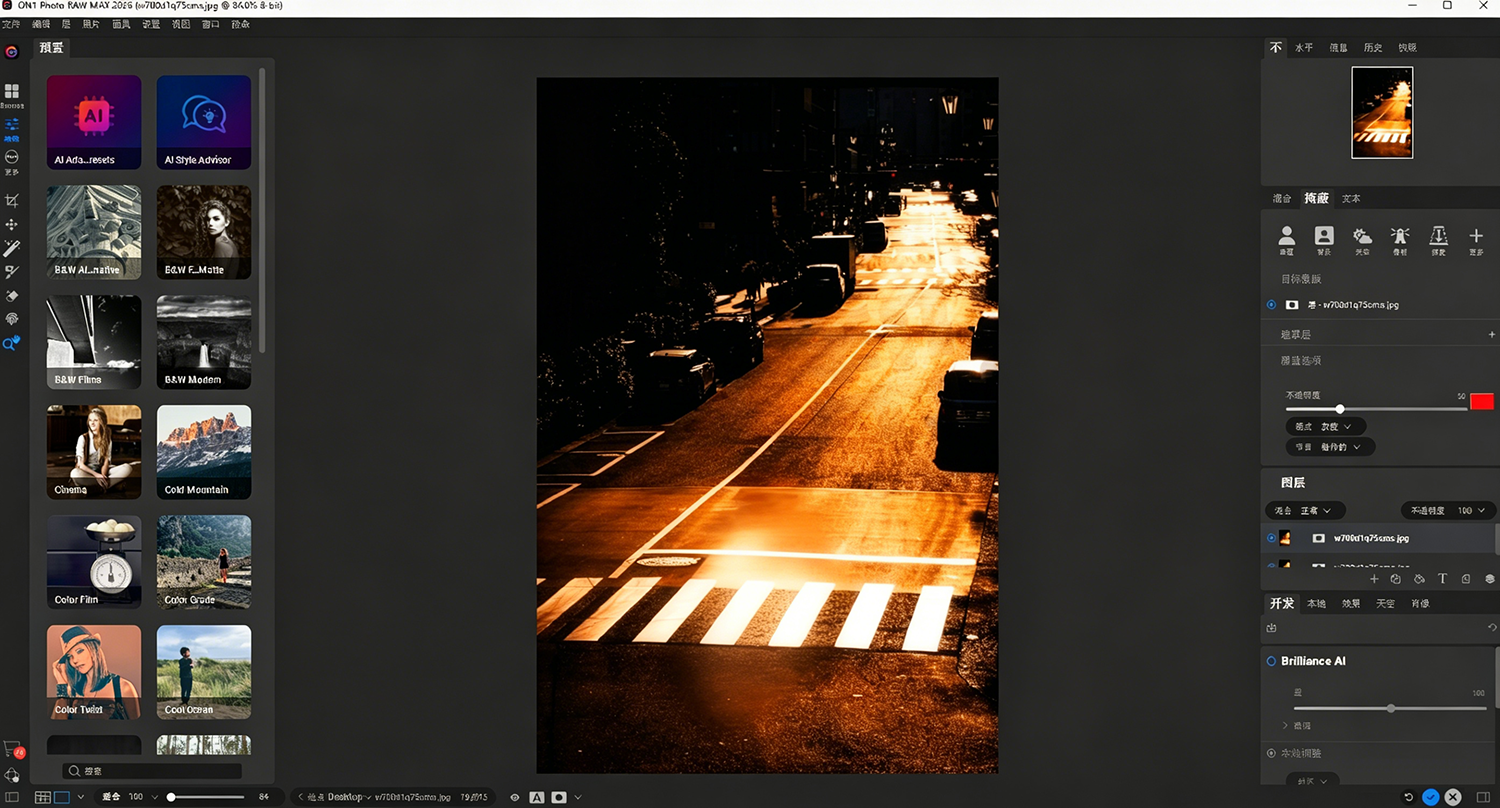This screenshot has height=808, width=1500.
Task: Switch to single image view in bottom bar
Action: tap(62, 797)
